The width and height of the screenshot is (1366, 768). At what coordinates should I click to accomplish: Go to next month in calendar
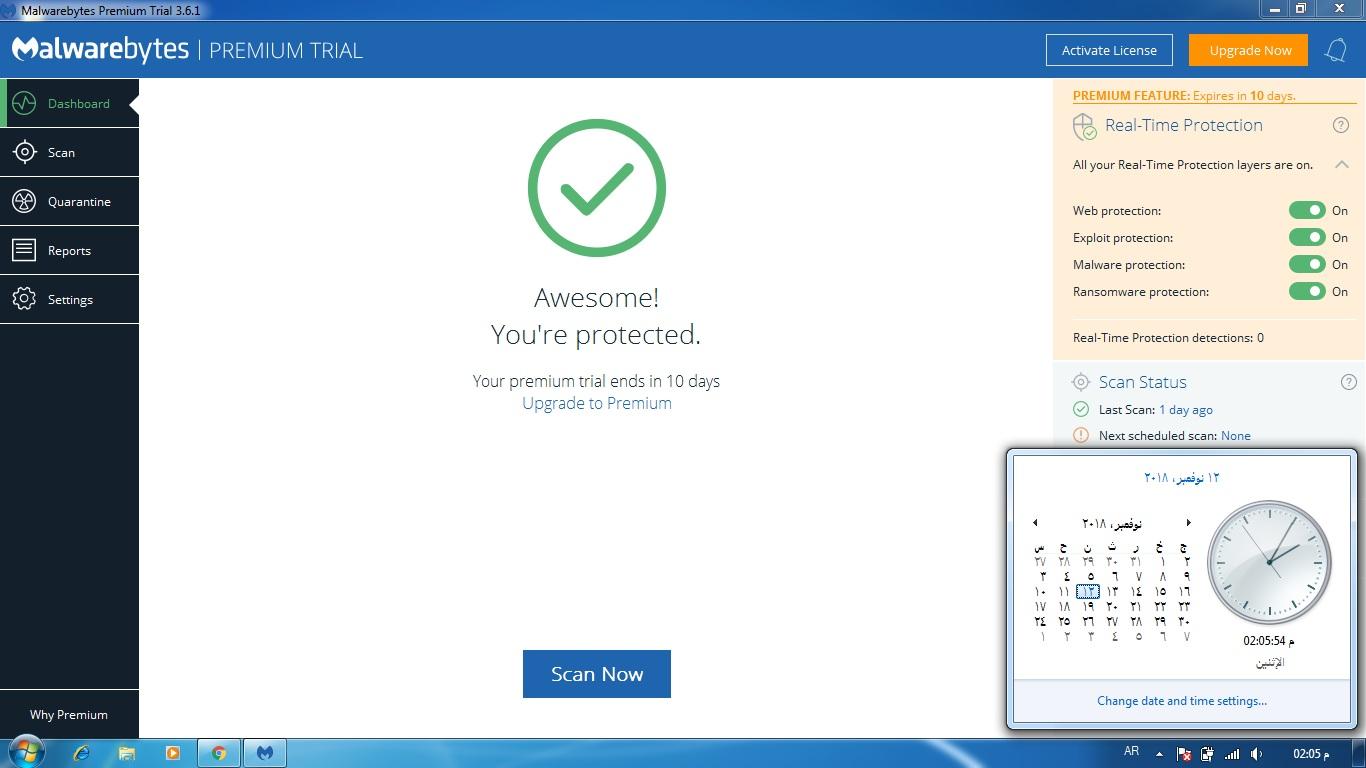pos(1188,523)
